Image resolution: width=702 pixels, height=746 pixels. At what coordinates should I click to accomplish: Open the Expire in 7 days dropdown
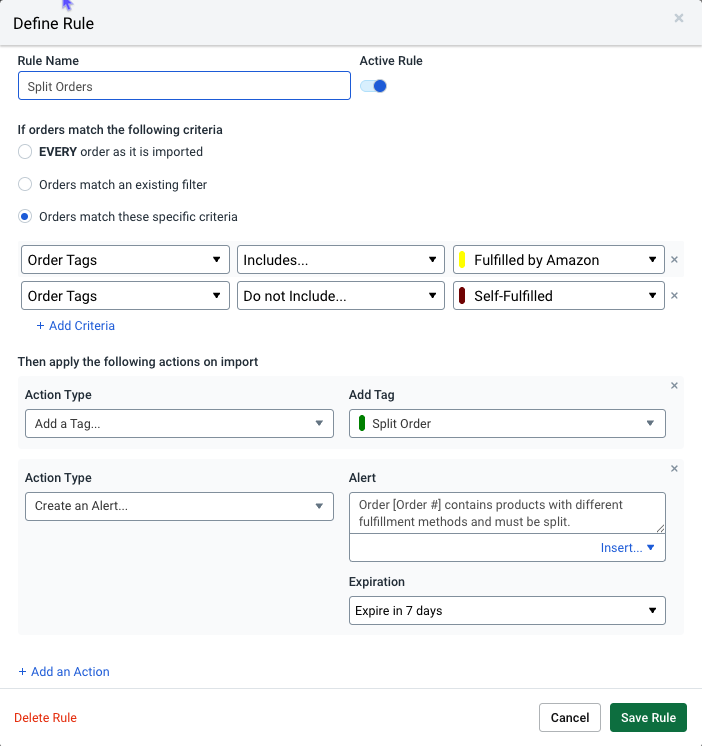pyautogui.click(x=507, y=610)
